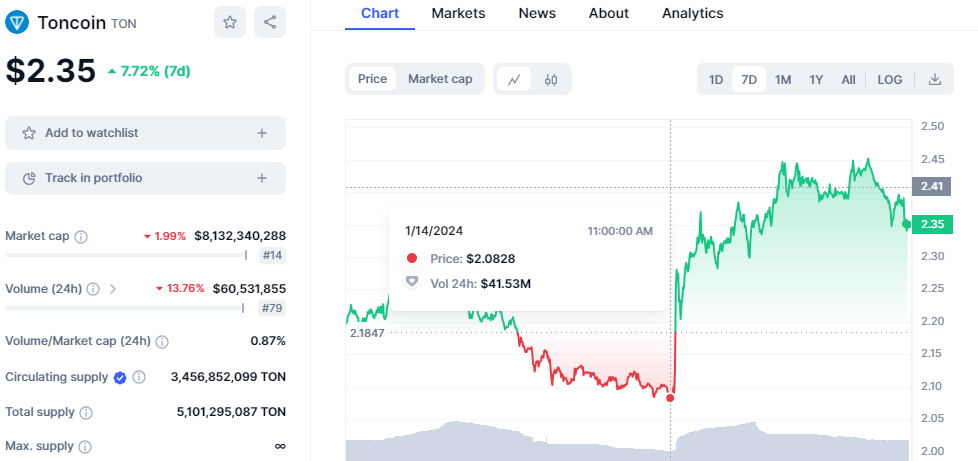The image size is (978, 461).
Task: Open the share options icon
Action: click(x=270, y=22)
